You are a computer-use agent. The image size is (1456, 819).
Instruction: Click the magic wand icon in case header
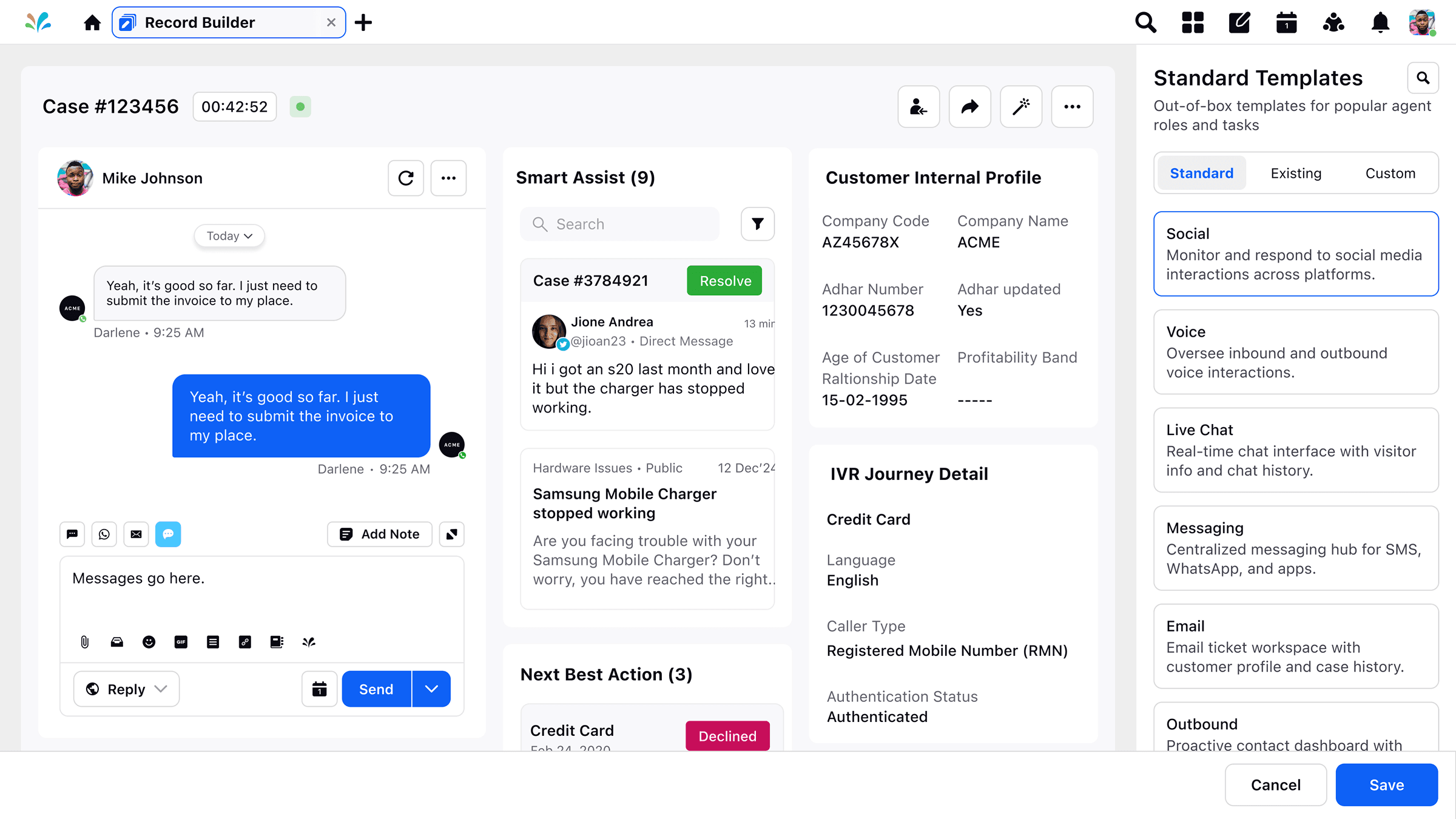[1021, 107]
